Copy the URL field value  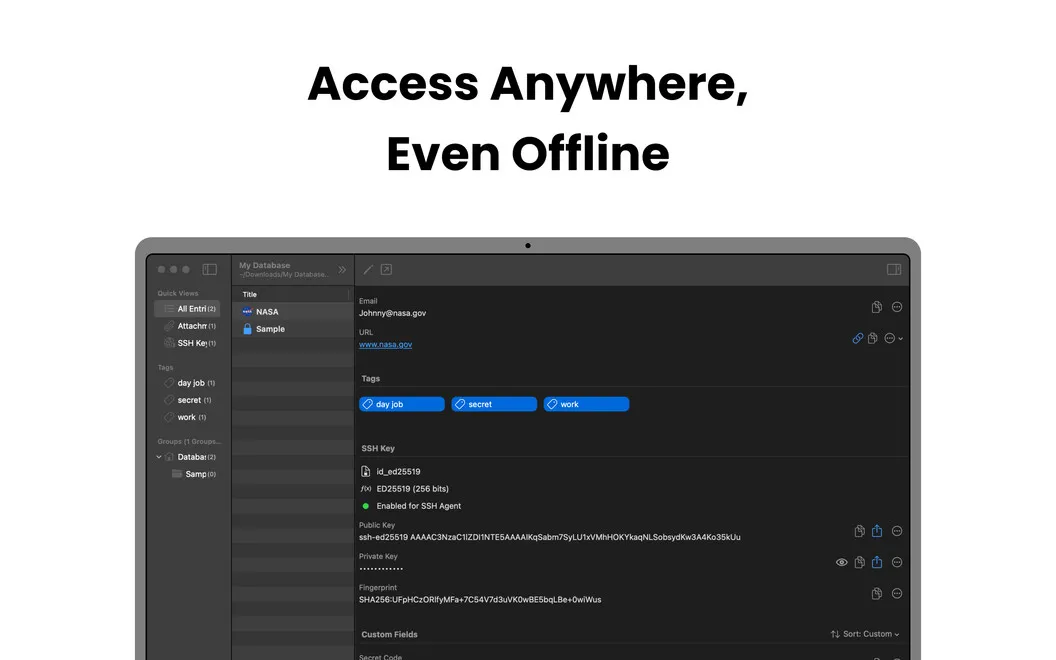(x=873, y=338)
